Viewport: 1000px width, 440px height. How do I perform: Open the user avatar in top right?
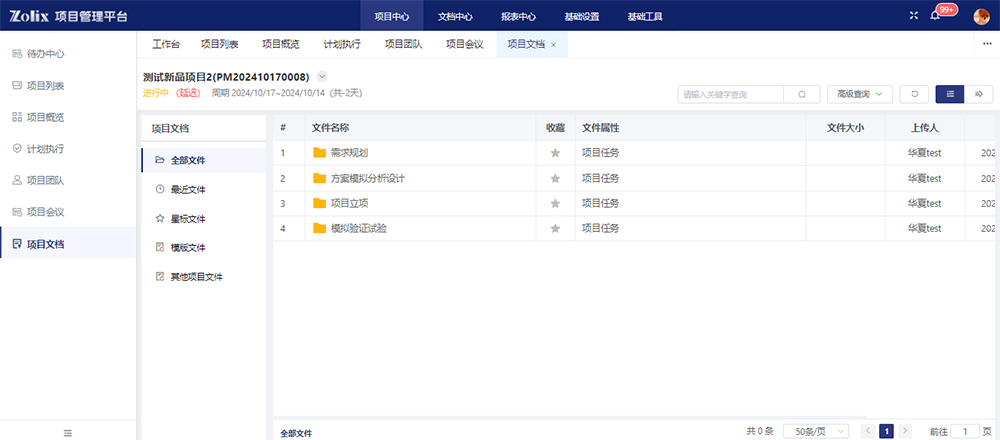(981, 15)
